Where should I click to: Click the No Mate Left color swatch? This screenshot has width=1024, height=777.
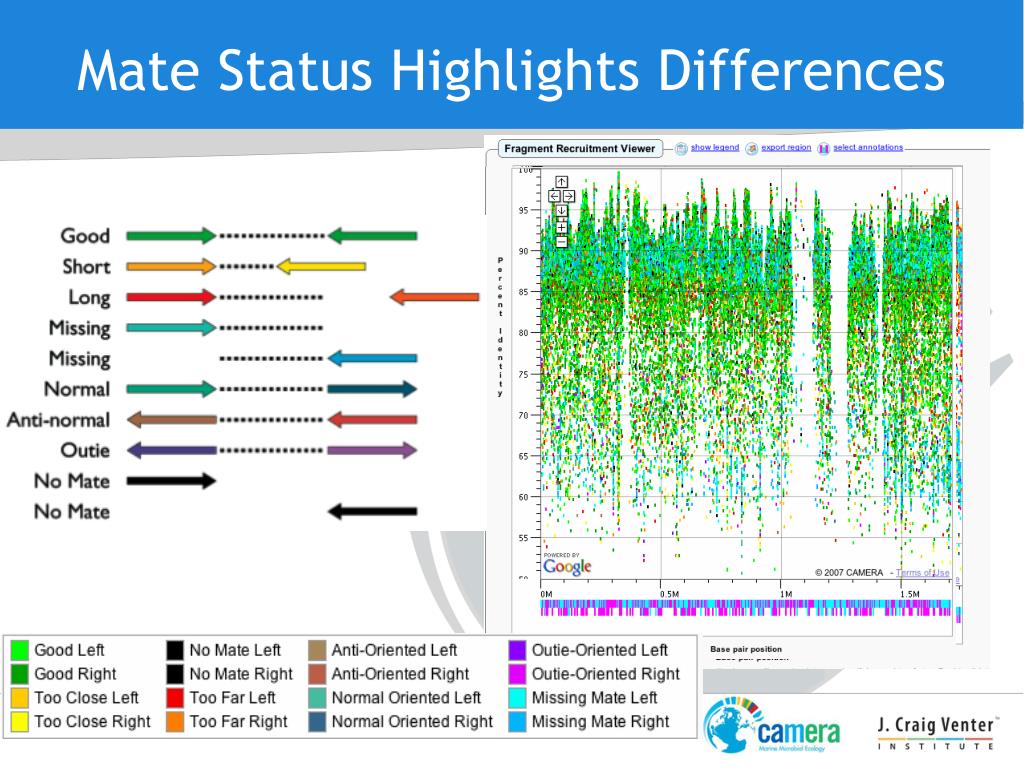point(175,650)
